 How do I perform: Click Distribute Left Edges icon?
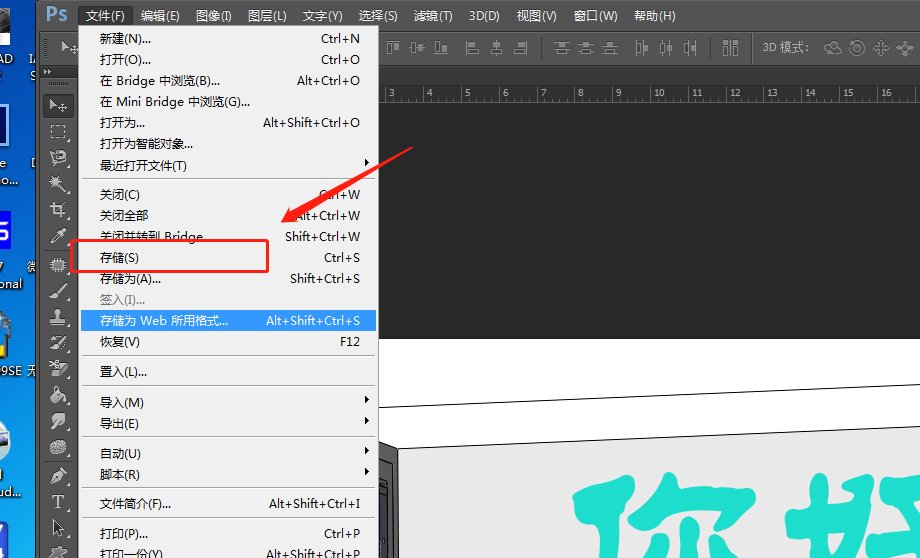pyautogui.click(x=641, y=48)
